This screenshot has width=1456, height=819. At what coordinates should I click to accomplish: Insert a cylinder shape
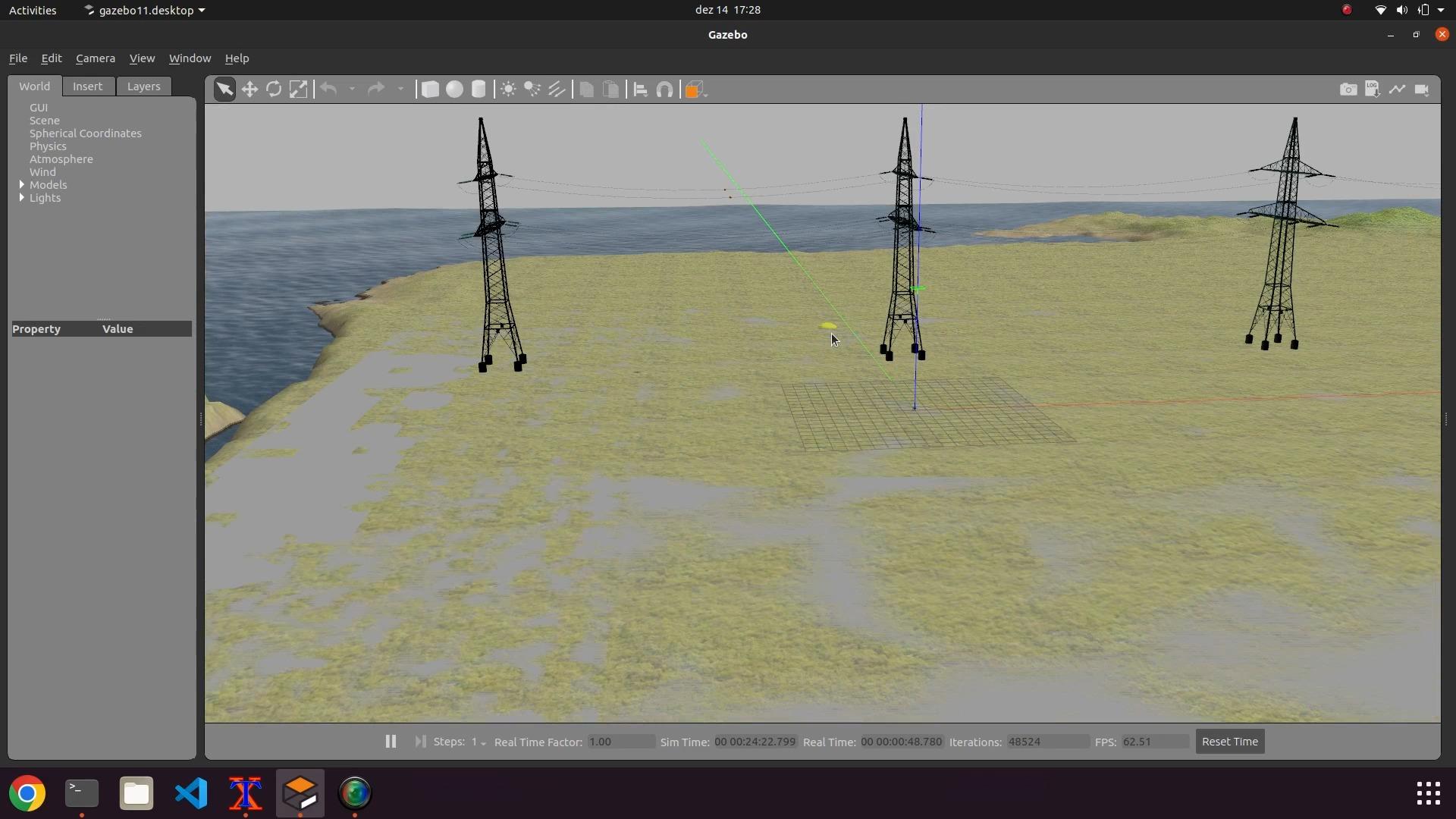[479, 89]
